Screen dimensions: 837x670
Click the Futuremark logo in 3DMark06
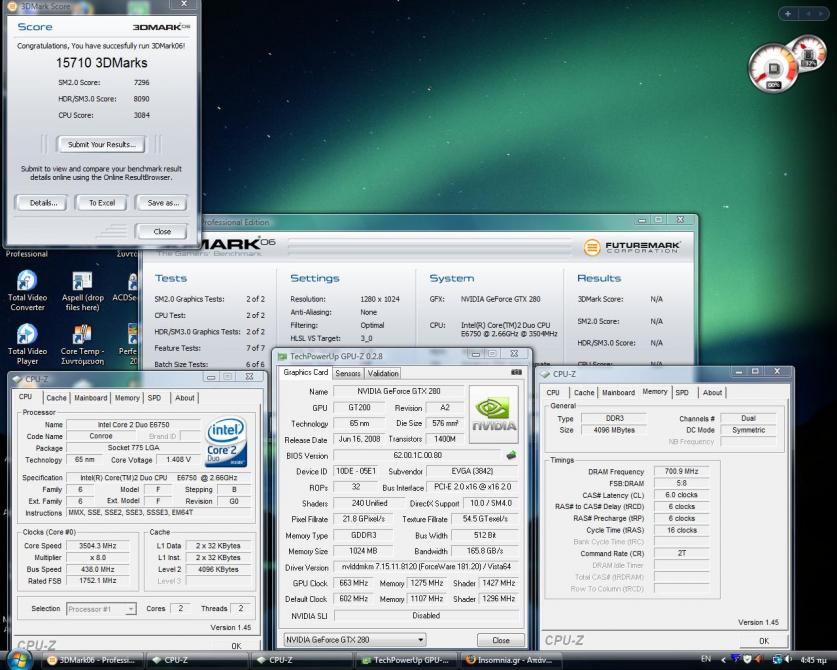pos(631,247)
